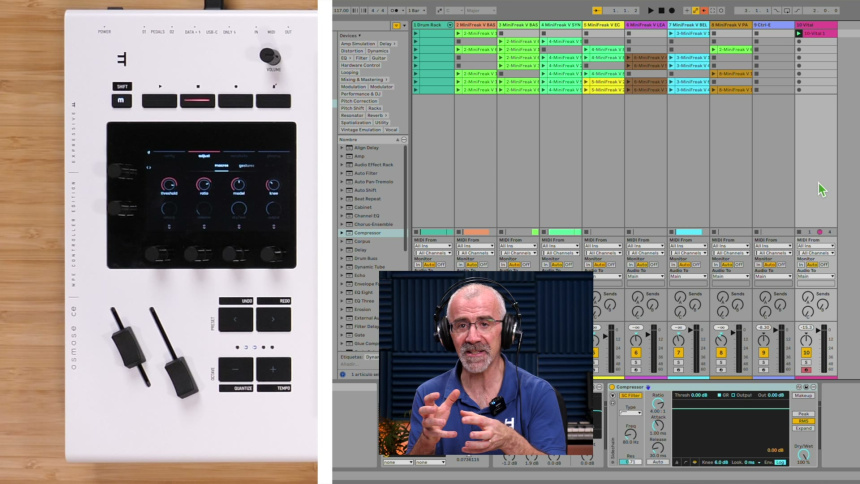The width and height of the screenshot is (860, 484).
Task: Toggle track 10 activator button
Action: click(x=806, y=353)
